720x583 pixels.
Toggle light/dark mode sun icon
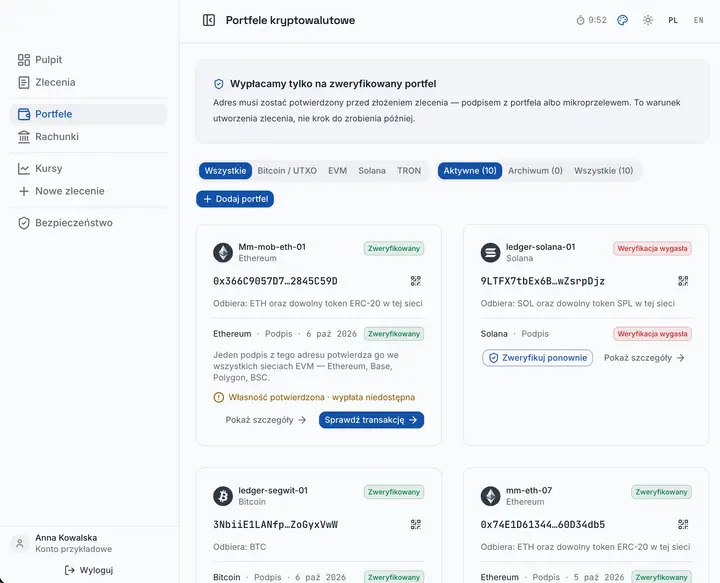pos(648,20)
